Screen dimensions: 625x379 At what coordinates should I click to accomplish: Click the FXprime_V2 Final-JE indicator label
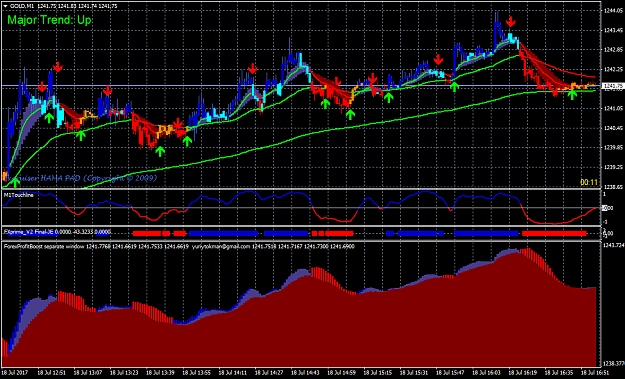coord(28,231)
